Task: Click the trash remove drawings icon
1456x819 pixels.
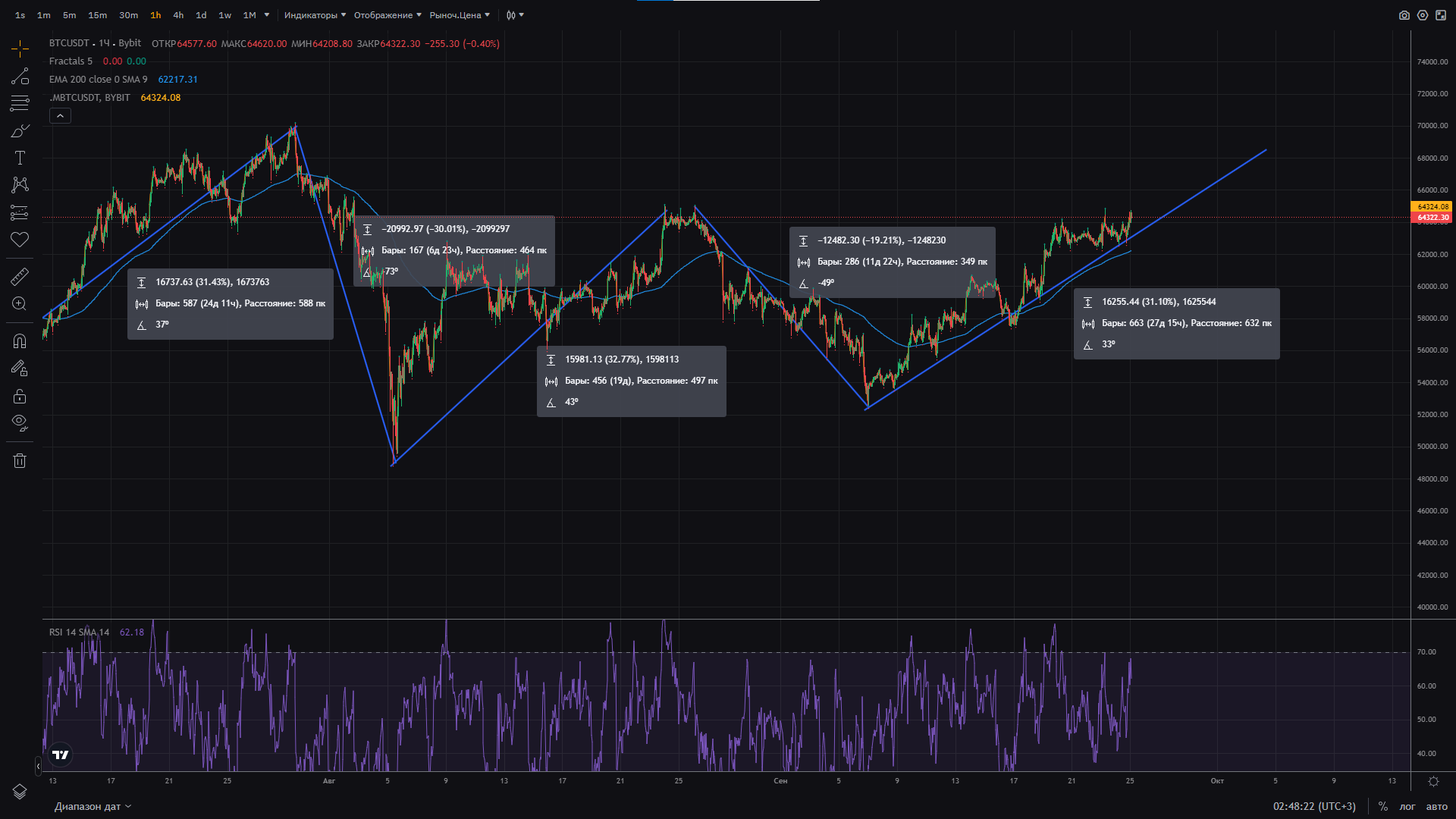Action: tap(20, 460)
